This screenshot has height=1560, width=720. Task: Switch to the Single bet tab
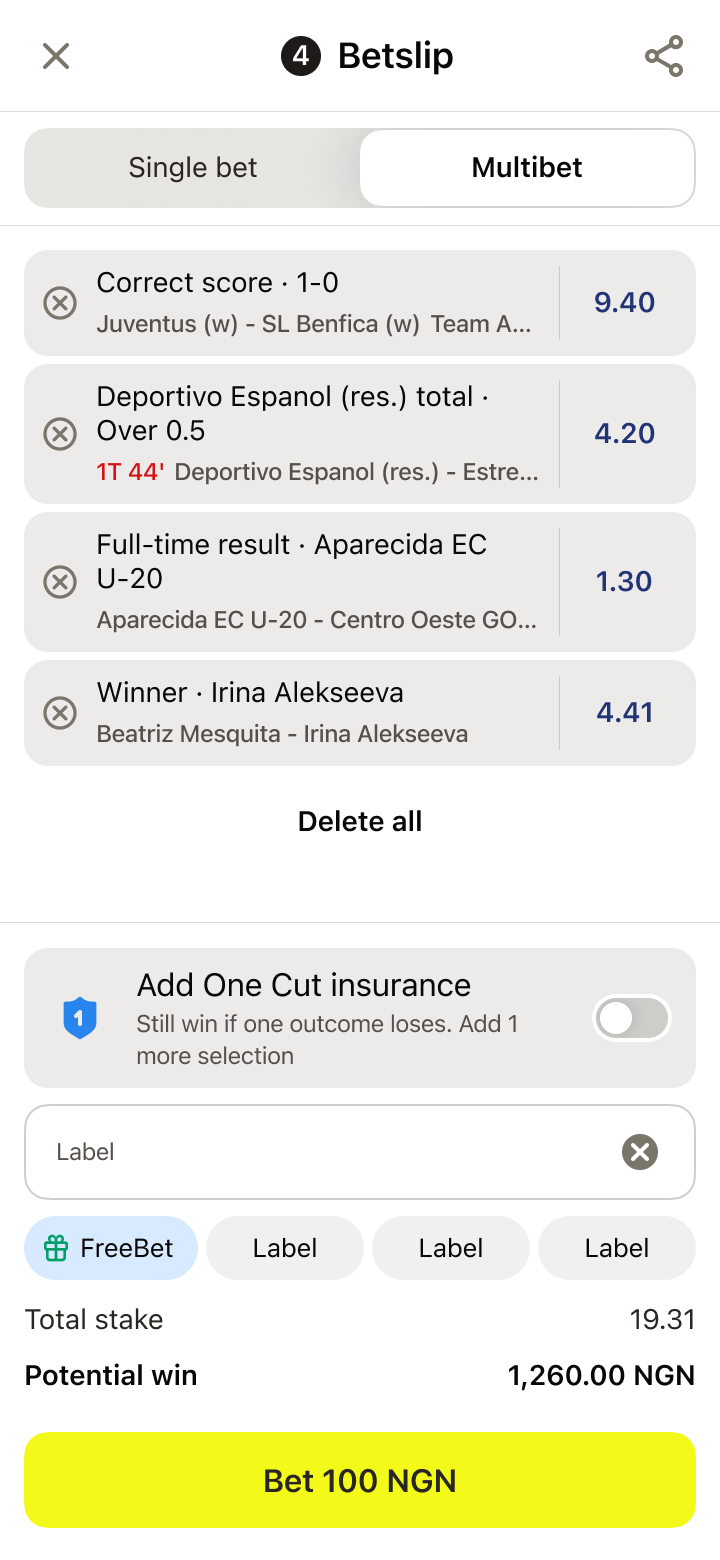193,168
